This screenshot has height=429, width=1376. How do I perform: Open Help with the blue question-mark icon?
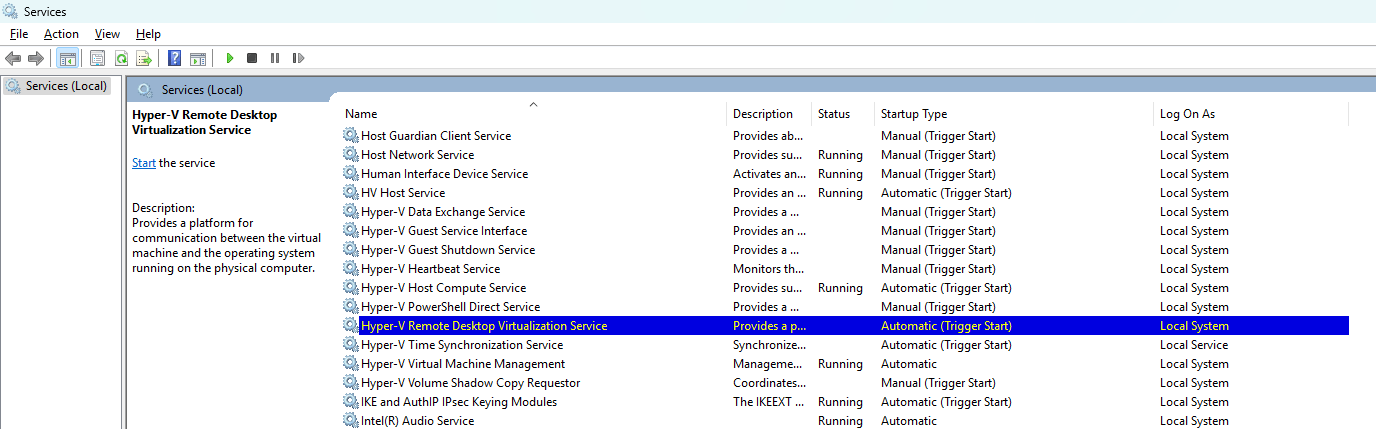coord(175,58)
